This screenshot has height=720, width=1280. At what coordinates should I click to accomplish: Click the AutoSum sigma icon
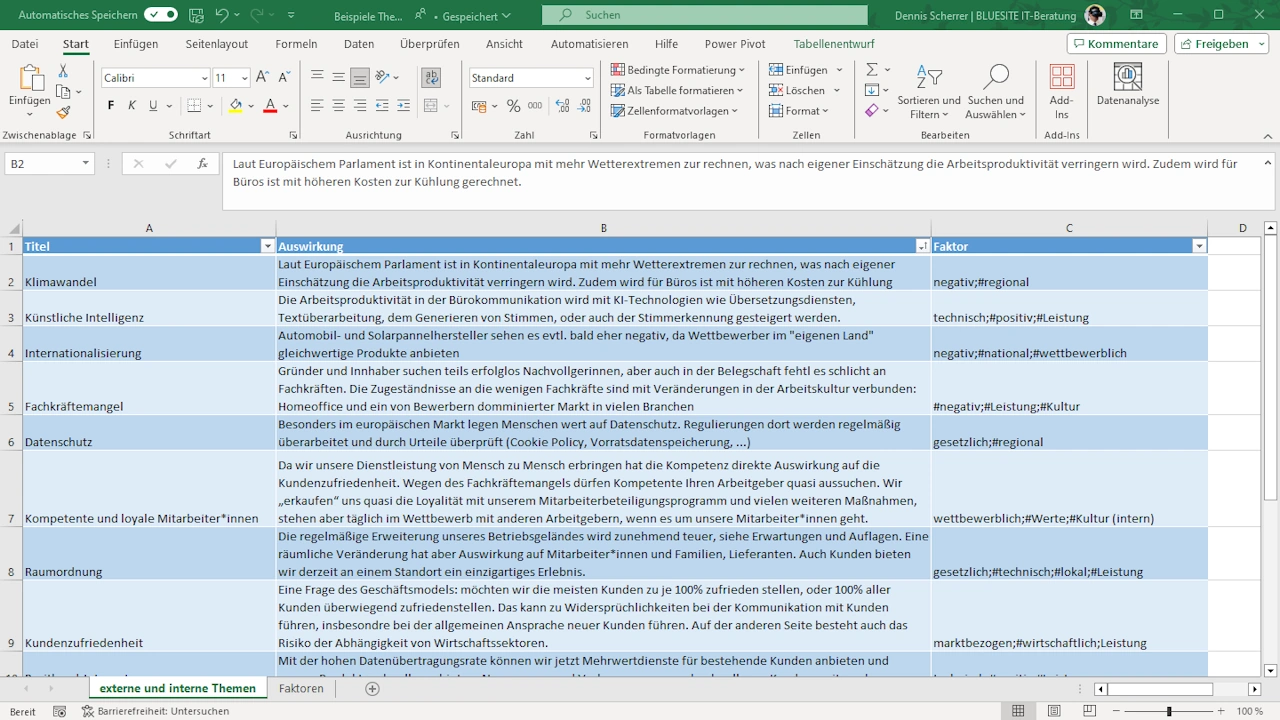coord(872,70)
